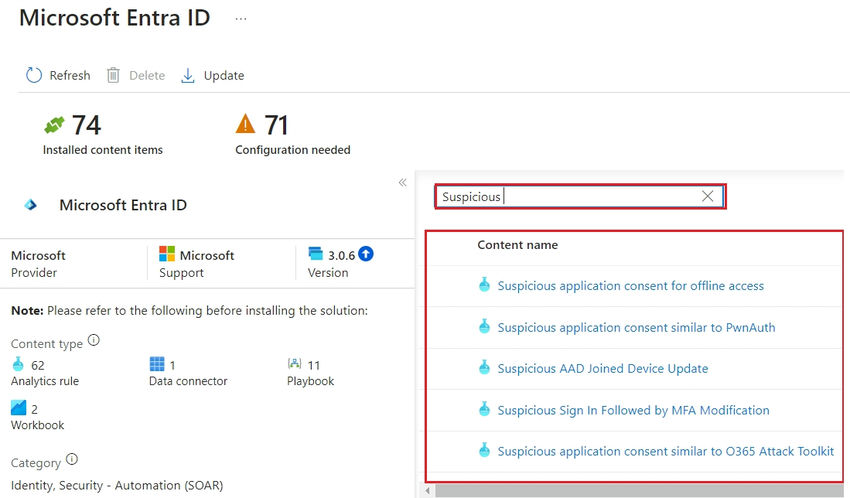The width and height of the screenshot is (850, 498).
Task: Click the Category info icon
Action: point(71,461)
